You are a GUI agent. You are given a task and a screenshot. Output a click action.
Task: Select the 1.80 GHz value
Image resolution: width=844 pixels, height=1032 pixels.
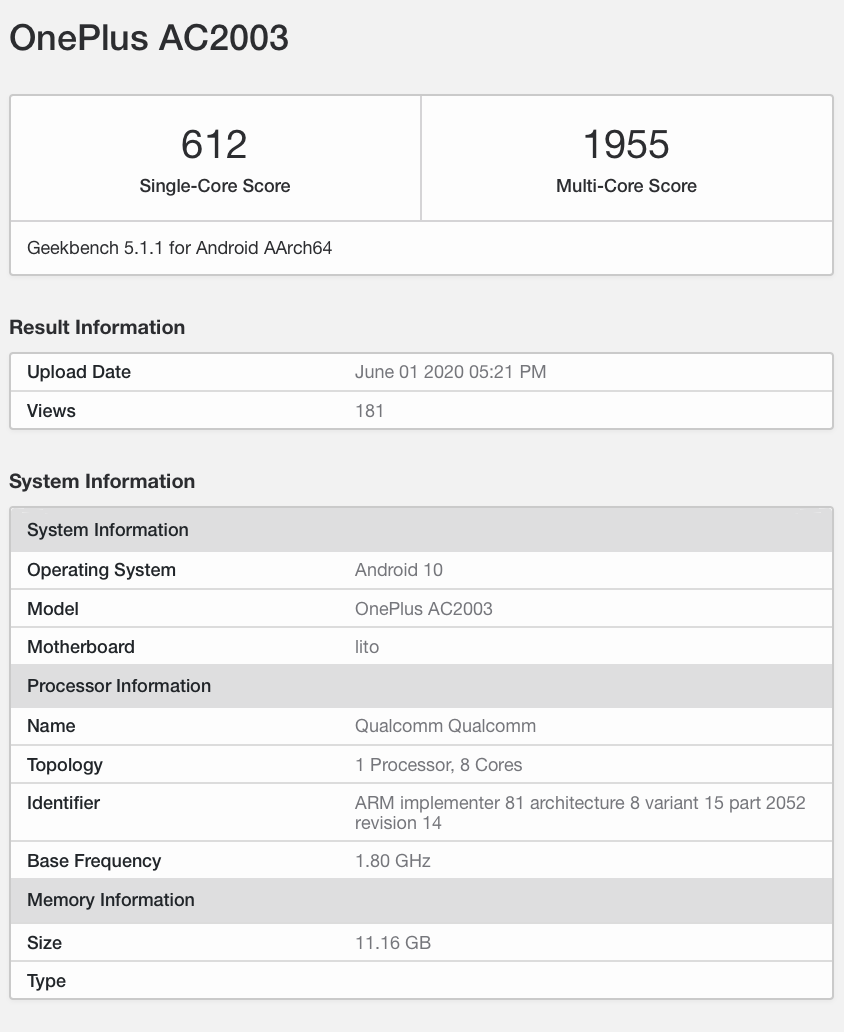point(392,861)
